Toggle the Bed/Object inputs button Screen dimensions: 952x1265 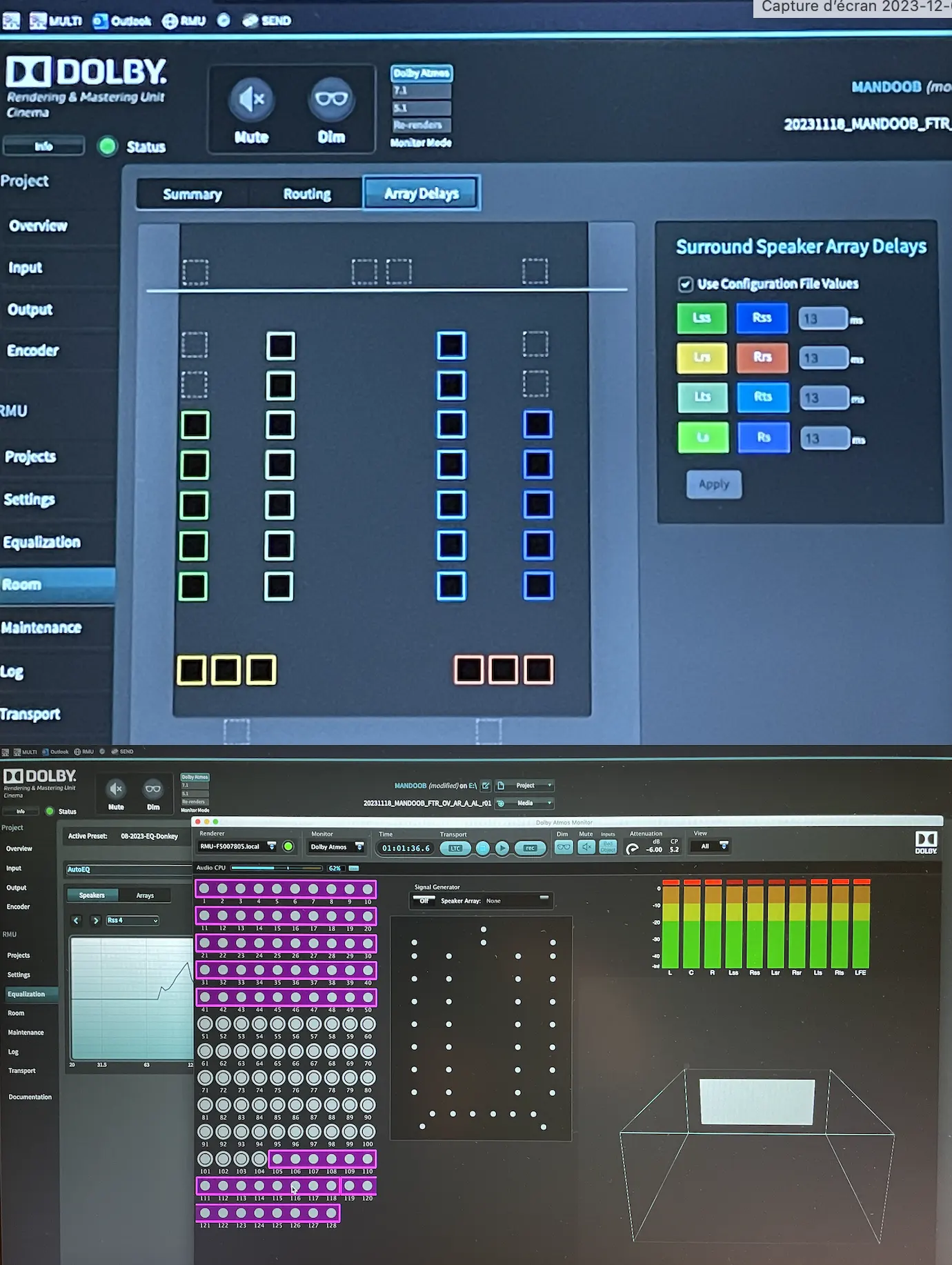coord(608,848)
